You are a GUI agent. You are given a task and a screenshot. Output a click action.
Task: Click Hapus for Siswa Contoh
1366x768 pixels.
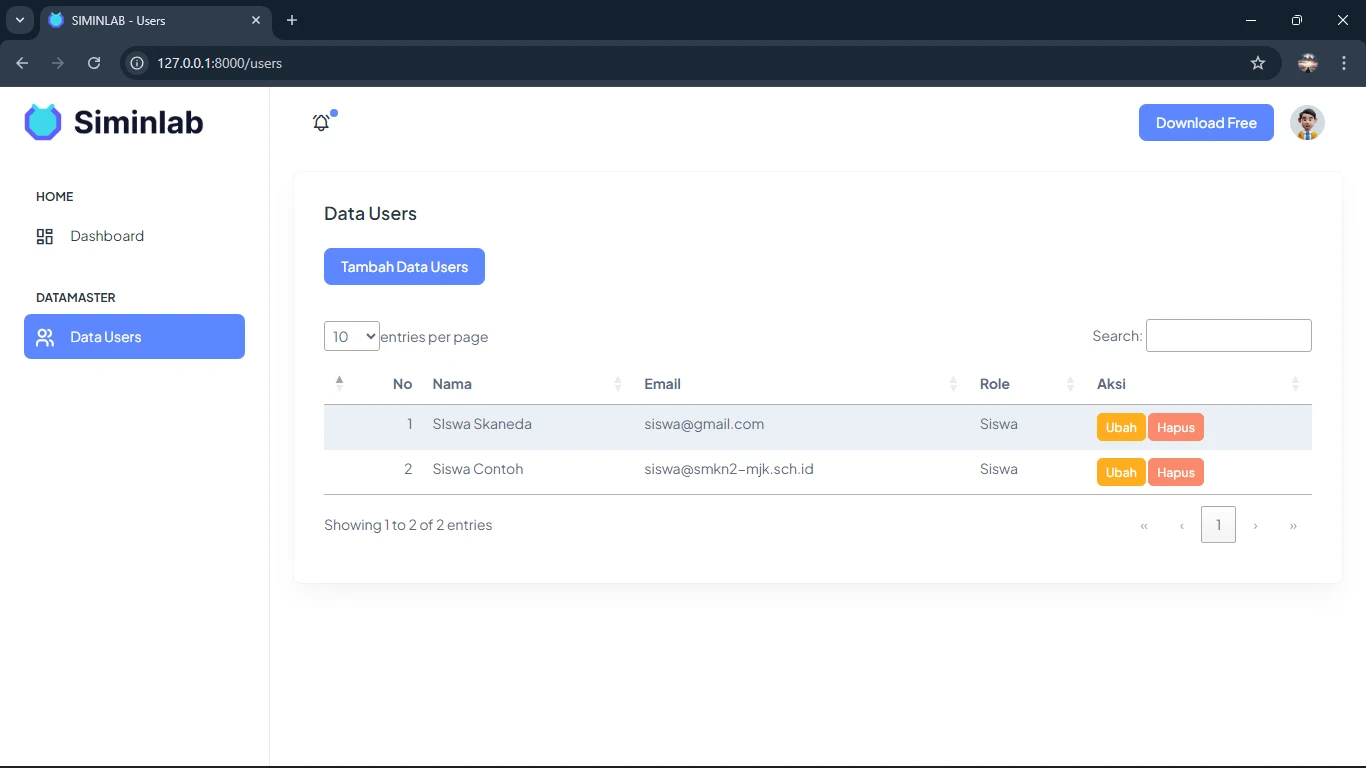pyautogui.click(x=1175, y=473)
